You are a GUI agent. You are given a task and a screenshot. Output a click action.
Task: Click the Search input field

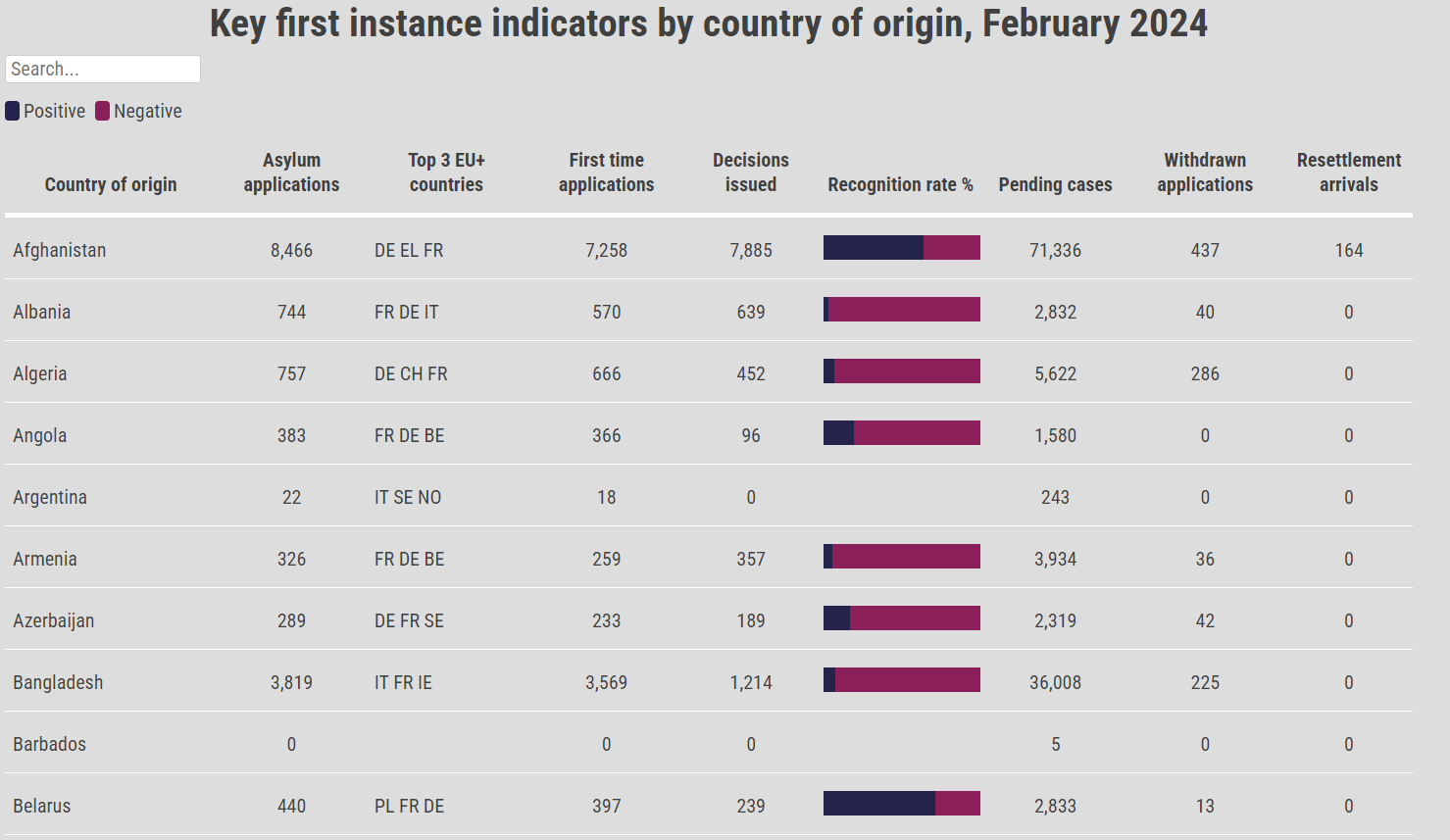(x=103, y=70)
